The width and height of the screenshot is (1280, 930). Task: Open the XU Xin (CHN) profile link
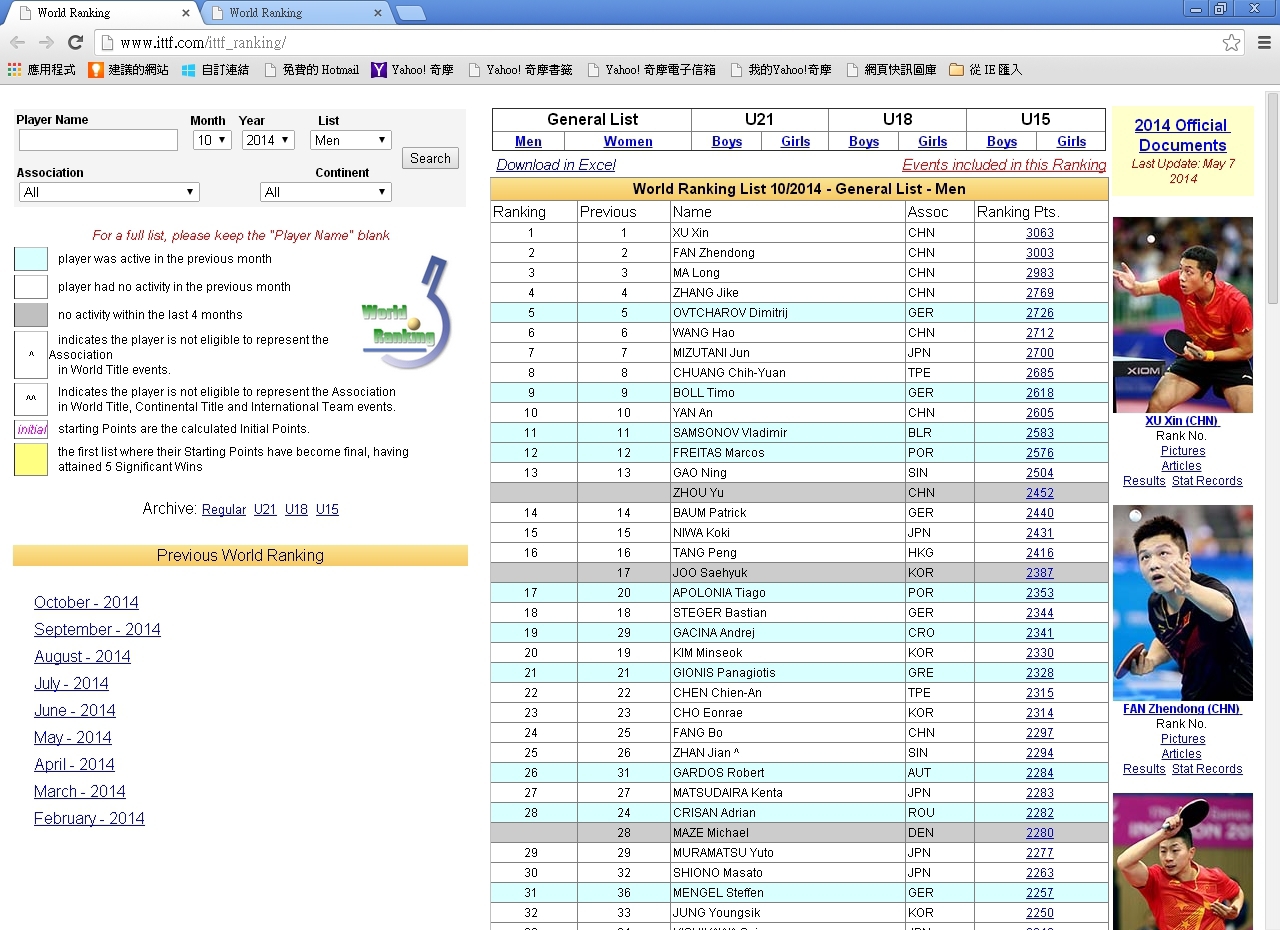click(1182, 421)
